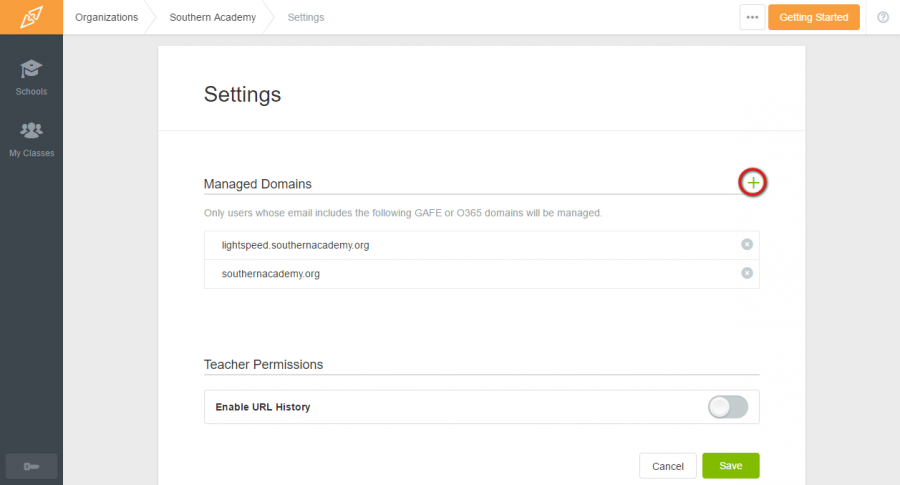Click the key icon at sidebar bottom
The height and width of the screenshot is (485, 900).
click(31, 466)
